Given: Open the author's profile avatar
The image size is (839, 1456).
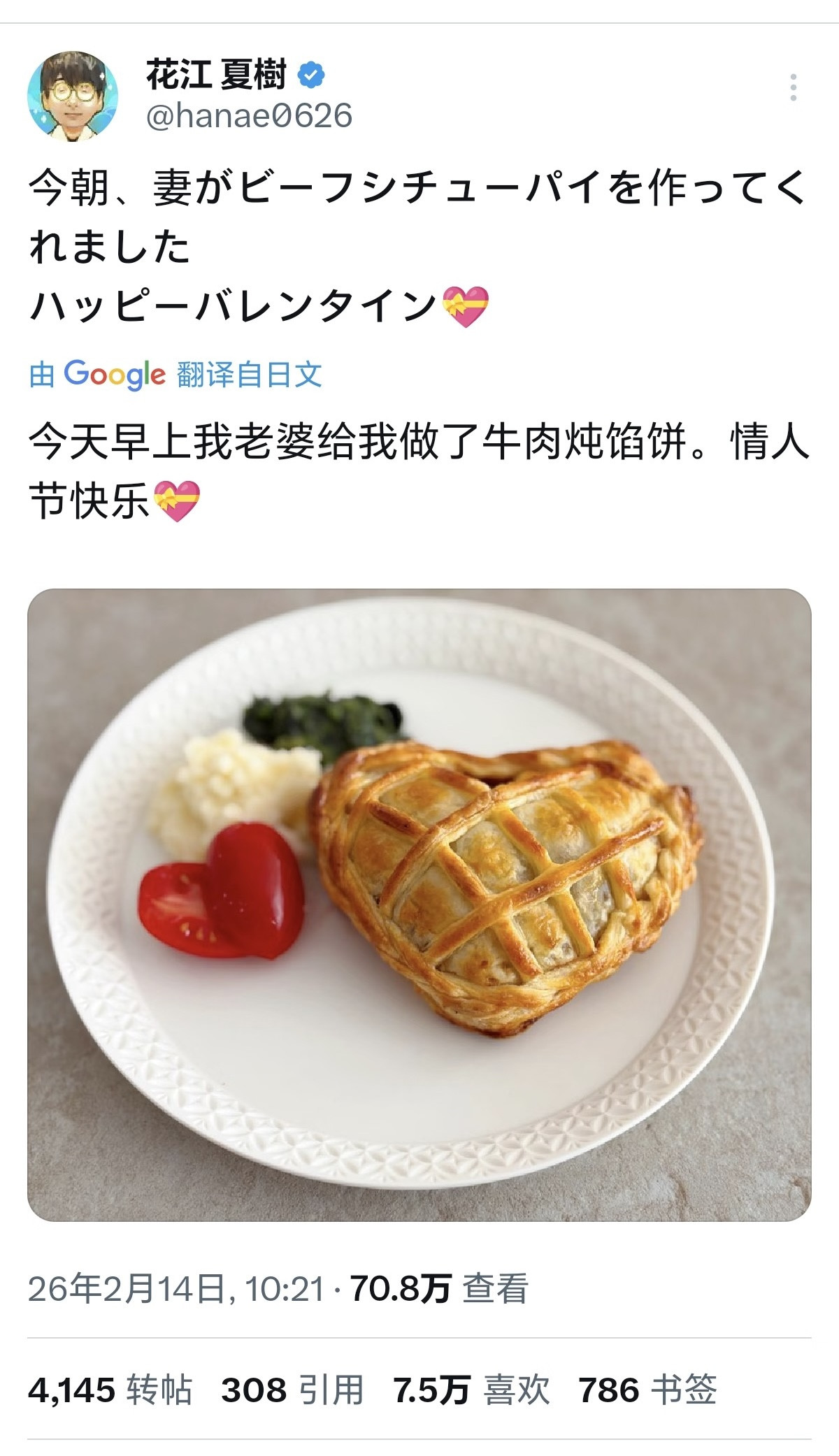Looking at the screenshot, I should click(x=73, y=96).
